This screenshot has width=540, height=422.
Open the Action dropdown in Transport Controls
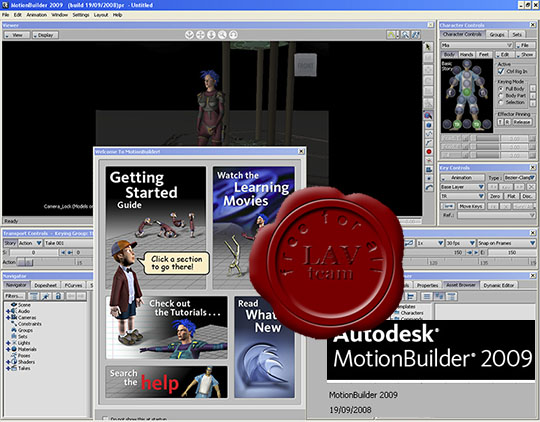[30, 243]
